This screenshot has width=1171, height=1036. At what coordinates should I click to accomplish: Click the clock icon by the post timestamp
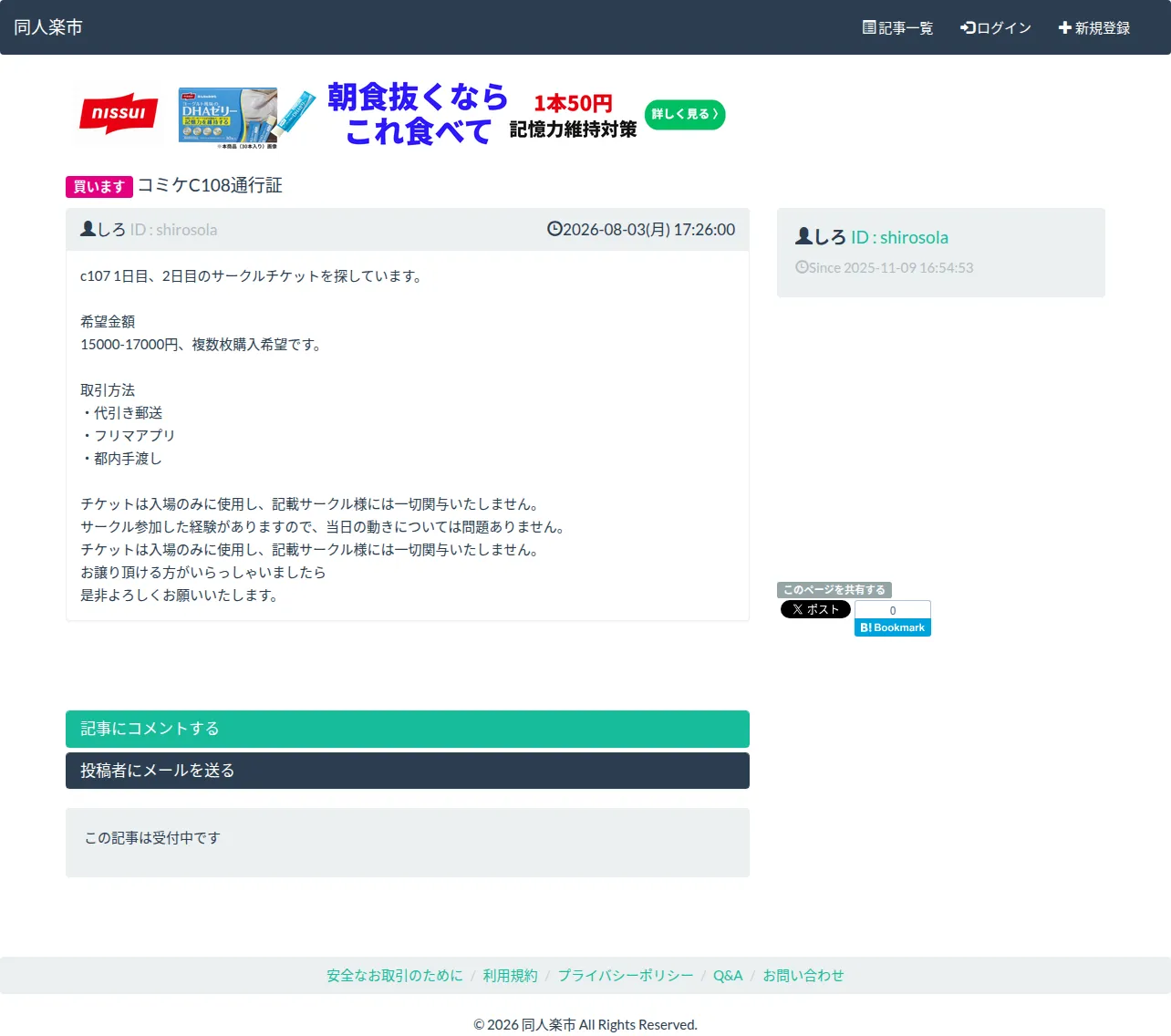coord(554,229)
